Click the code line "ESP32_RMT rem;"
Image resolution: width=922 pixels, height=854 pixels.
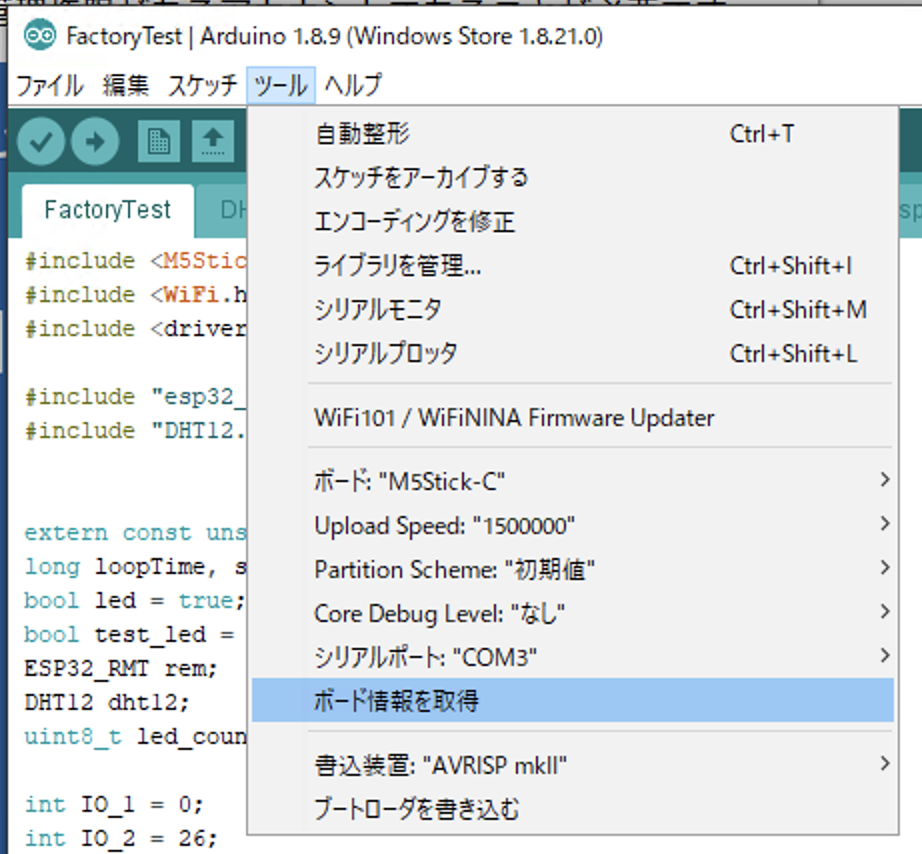point(121,669)
